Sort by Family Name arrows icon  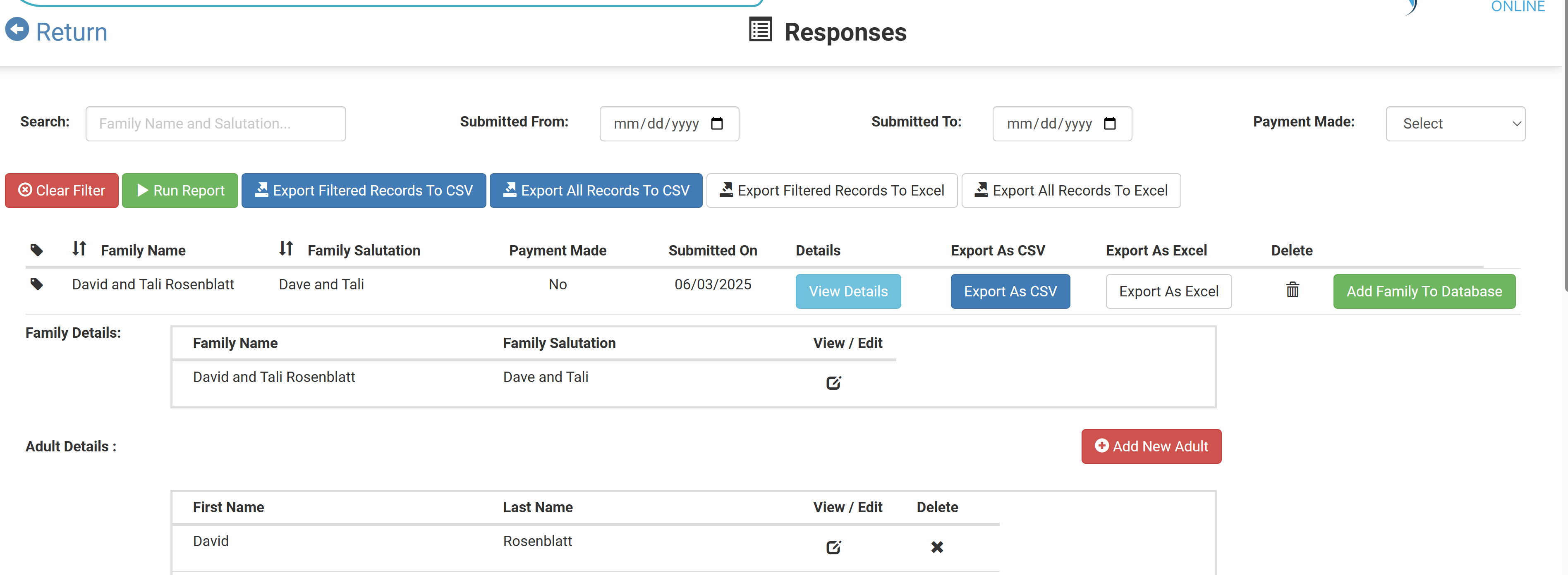pos(79,249)
